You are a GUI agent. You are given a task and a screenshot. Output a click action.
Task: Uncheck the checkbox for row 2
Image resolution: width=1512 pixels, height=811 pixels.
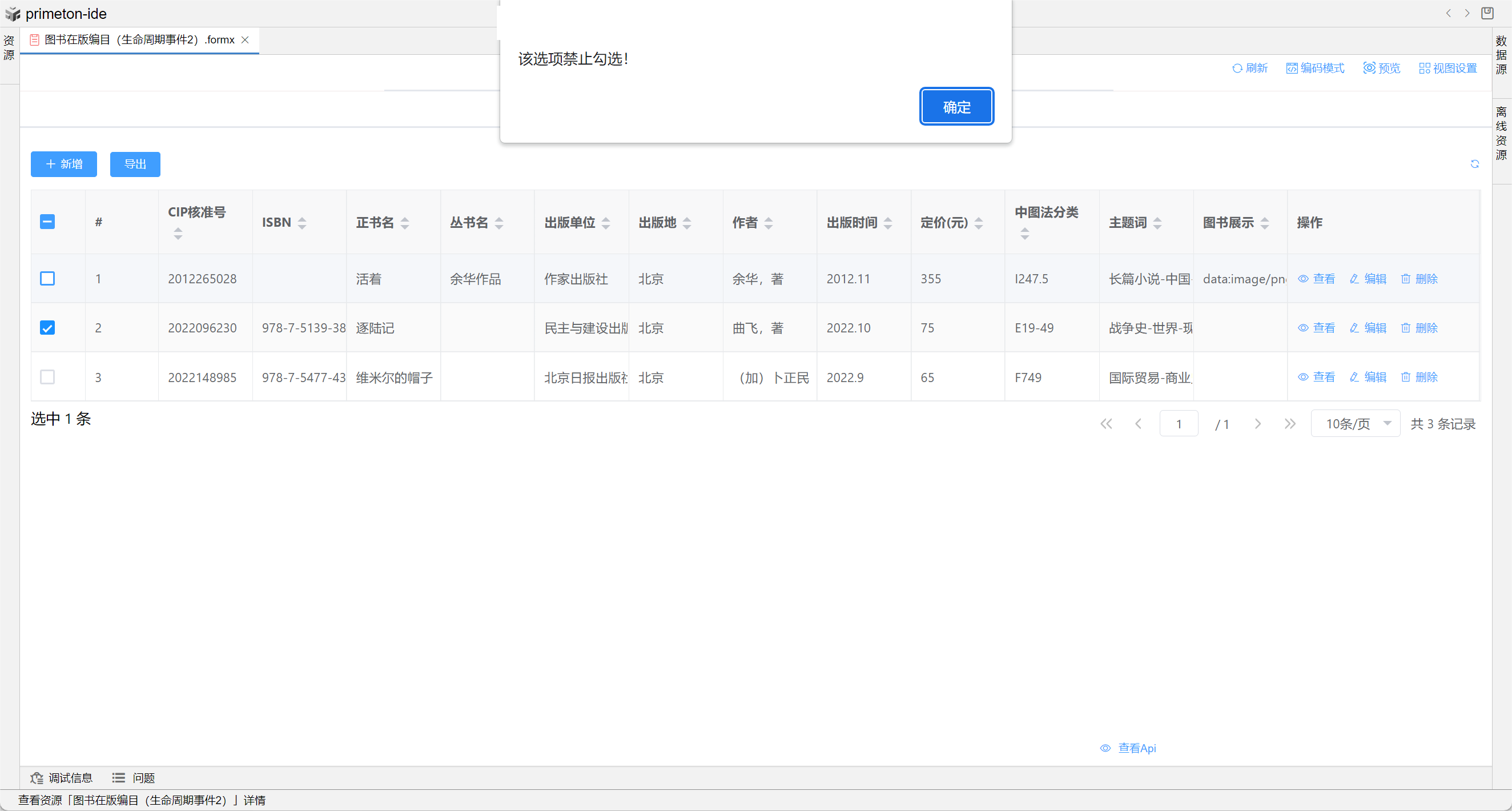tap(47, 328)
